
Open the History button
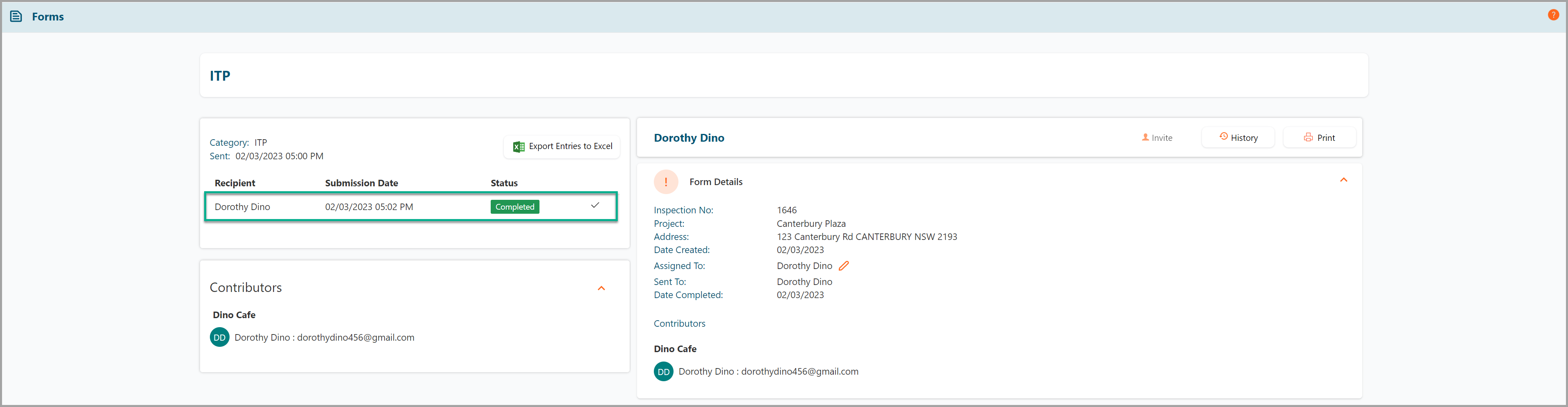pyautogui.click(x=1238, y=138)
